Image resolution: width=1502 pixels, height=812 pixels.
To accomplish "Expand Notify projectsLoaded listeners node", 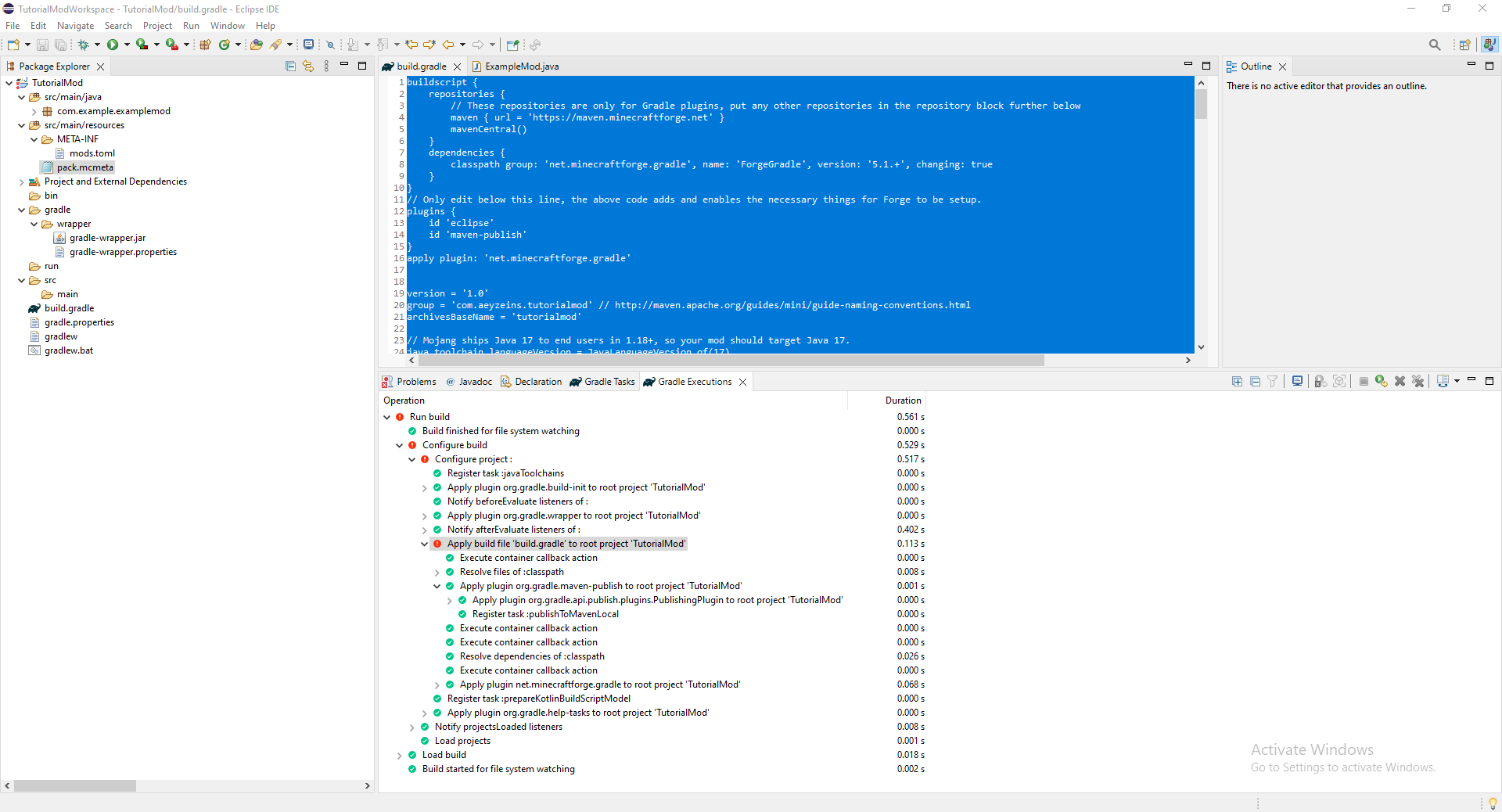I will (411, 728).
